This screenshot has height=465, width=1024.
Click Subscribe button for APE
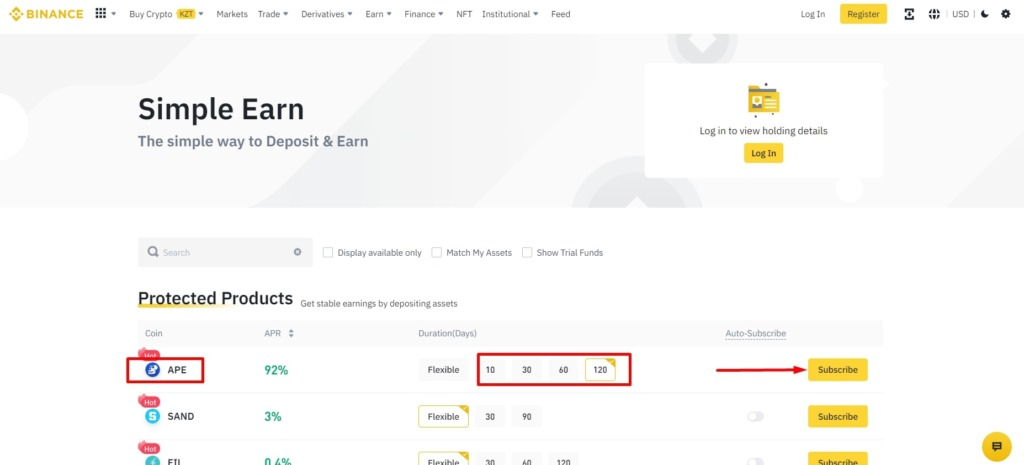point(837,370)
